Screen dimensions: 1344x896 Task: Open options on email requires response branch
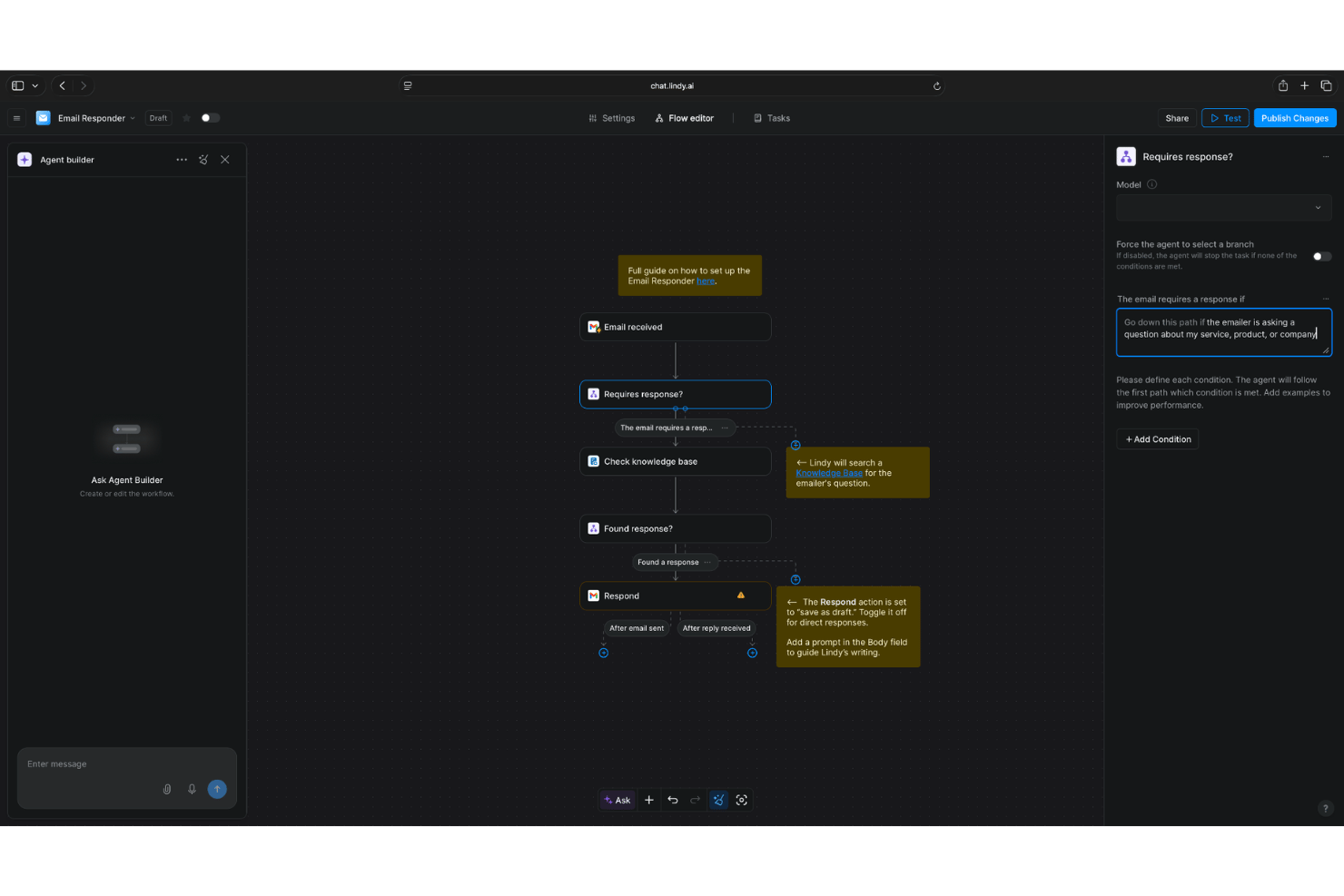[725, 428]
